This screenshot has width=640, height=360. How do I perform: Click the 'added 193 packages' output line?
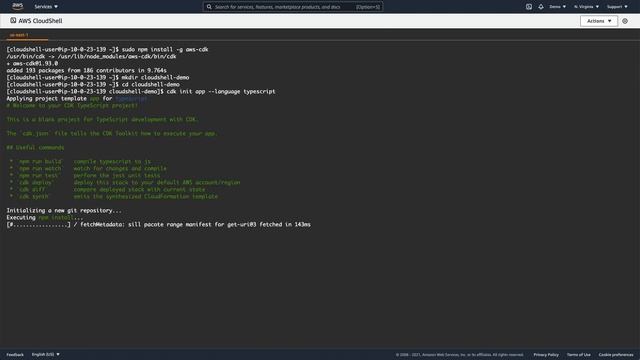click(x=86, y=71)
